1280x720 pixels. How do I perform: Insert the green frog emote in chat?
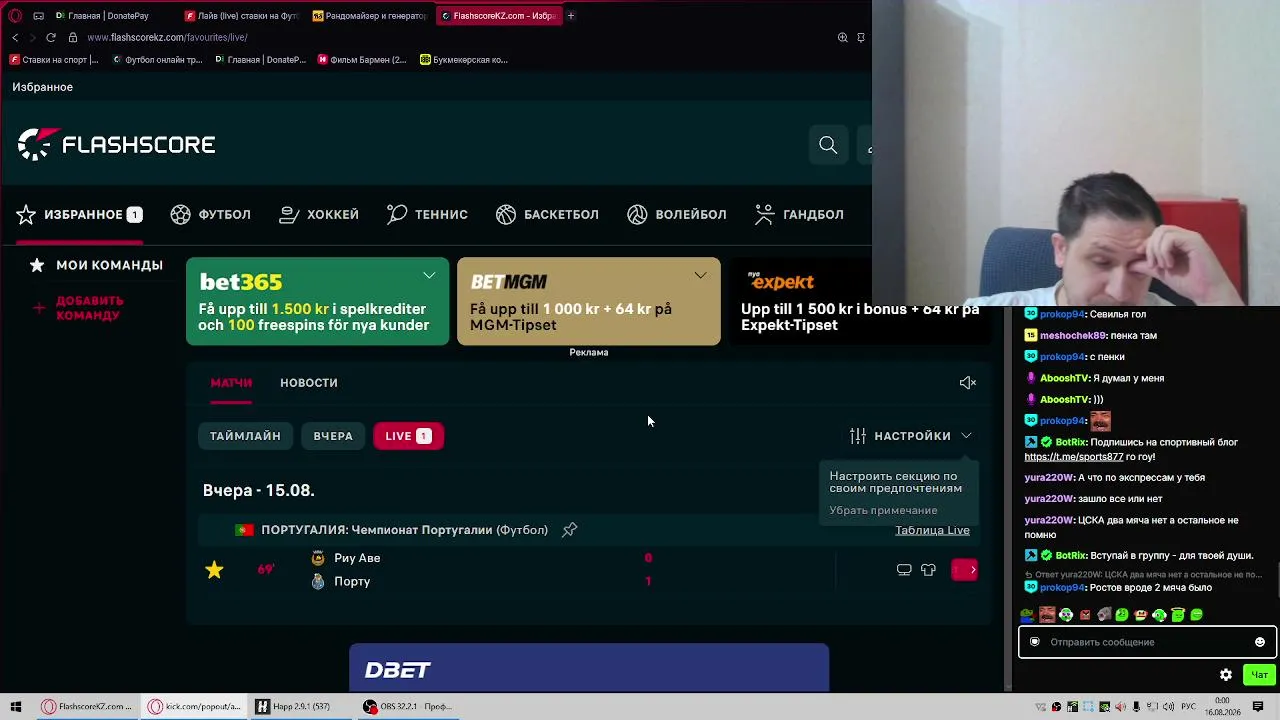(x=1027, y=615)
